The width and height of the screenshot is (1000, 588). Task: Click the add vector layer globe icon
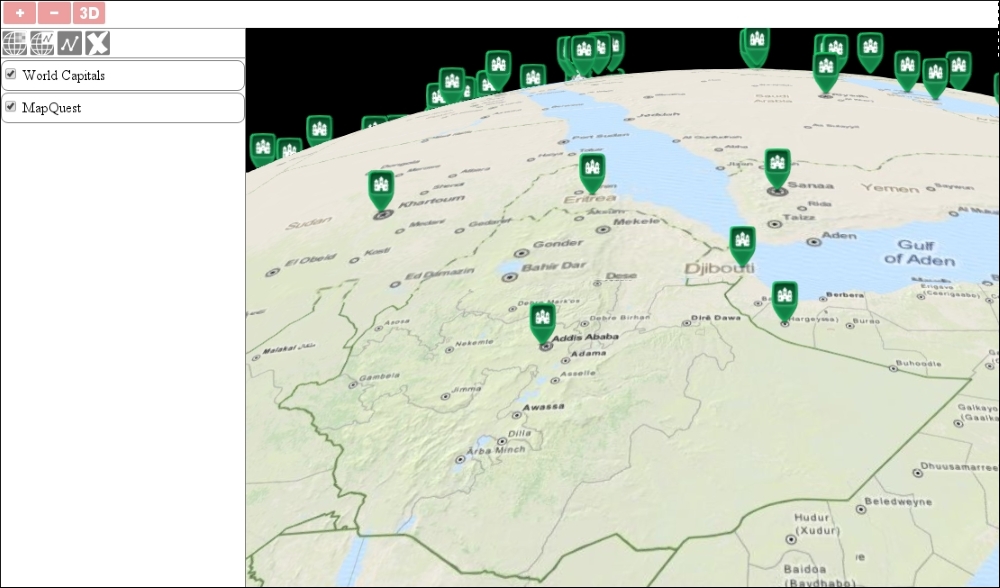click(42, 43)
